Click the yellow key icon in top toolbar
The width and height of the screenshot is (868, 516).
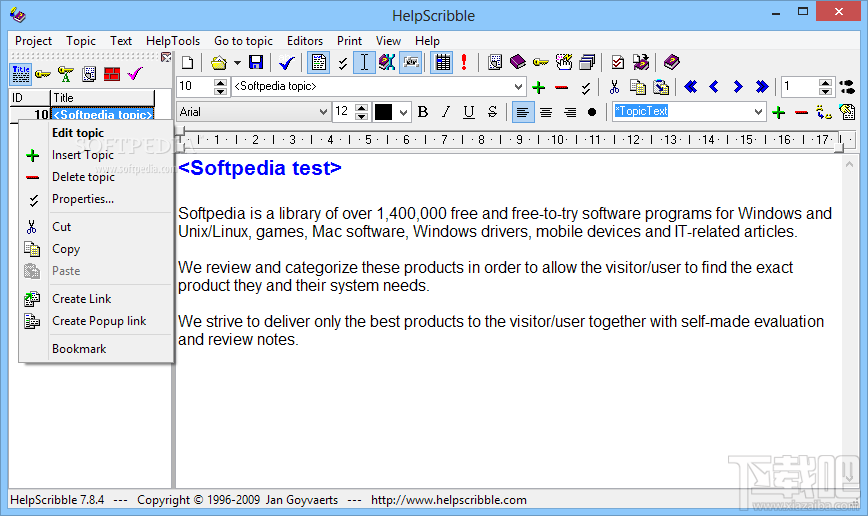click(541, 62)
